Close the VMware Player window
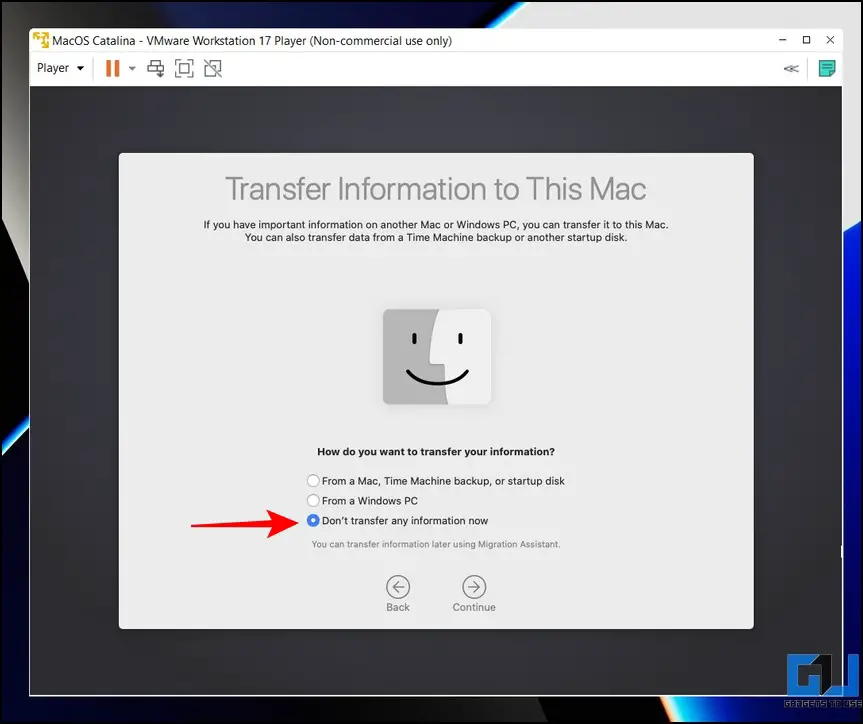The height and width of the screenshot is (724, 863). pos(834,41)
